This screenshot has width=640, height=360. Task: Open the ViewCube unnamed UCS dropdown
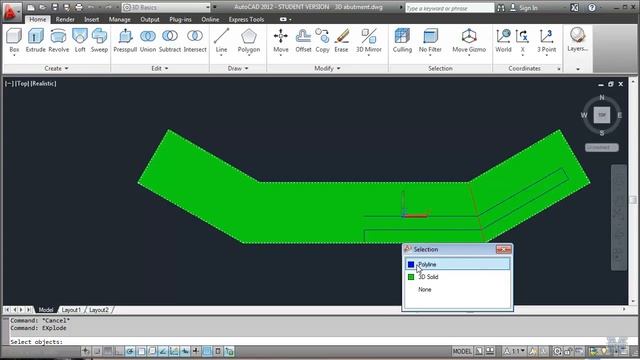[x=602, y=147]
